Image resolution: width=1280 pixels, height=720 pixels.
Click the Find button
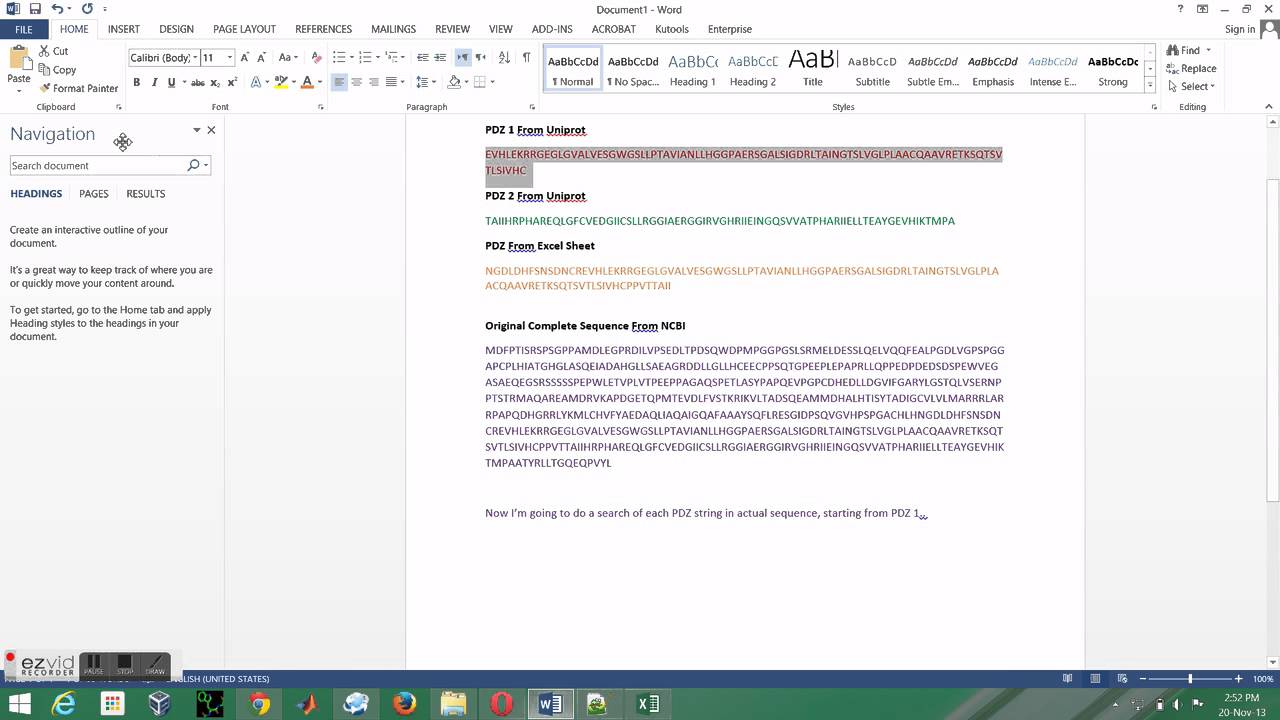click(1182, 50)
